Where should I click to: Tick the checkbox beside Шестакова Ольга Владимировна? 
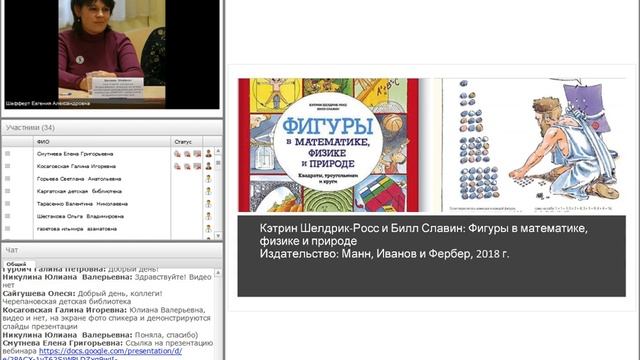7,216
